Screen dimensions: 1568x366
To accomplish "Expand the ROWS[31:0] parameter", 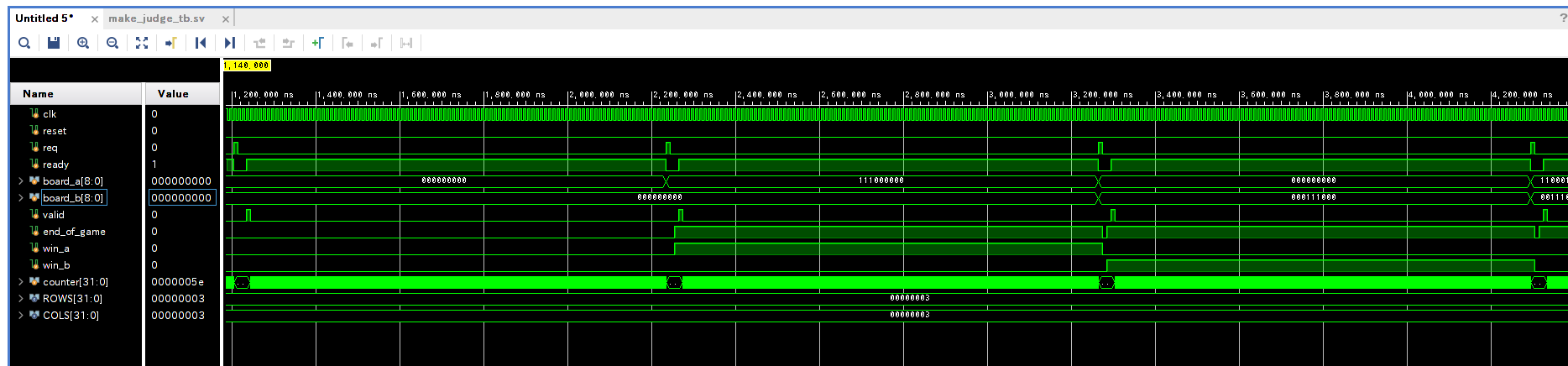I will point(21,298).
